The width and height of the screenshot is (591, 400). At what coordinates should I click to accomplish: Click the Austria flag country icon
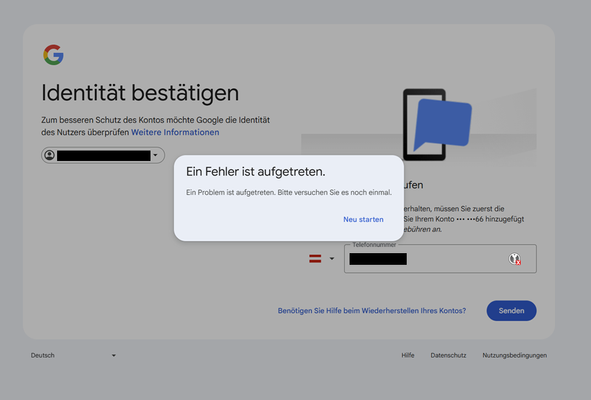[315, 259]
